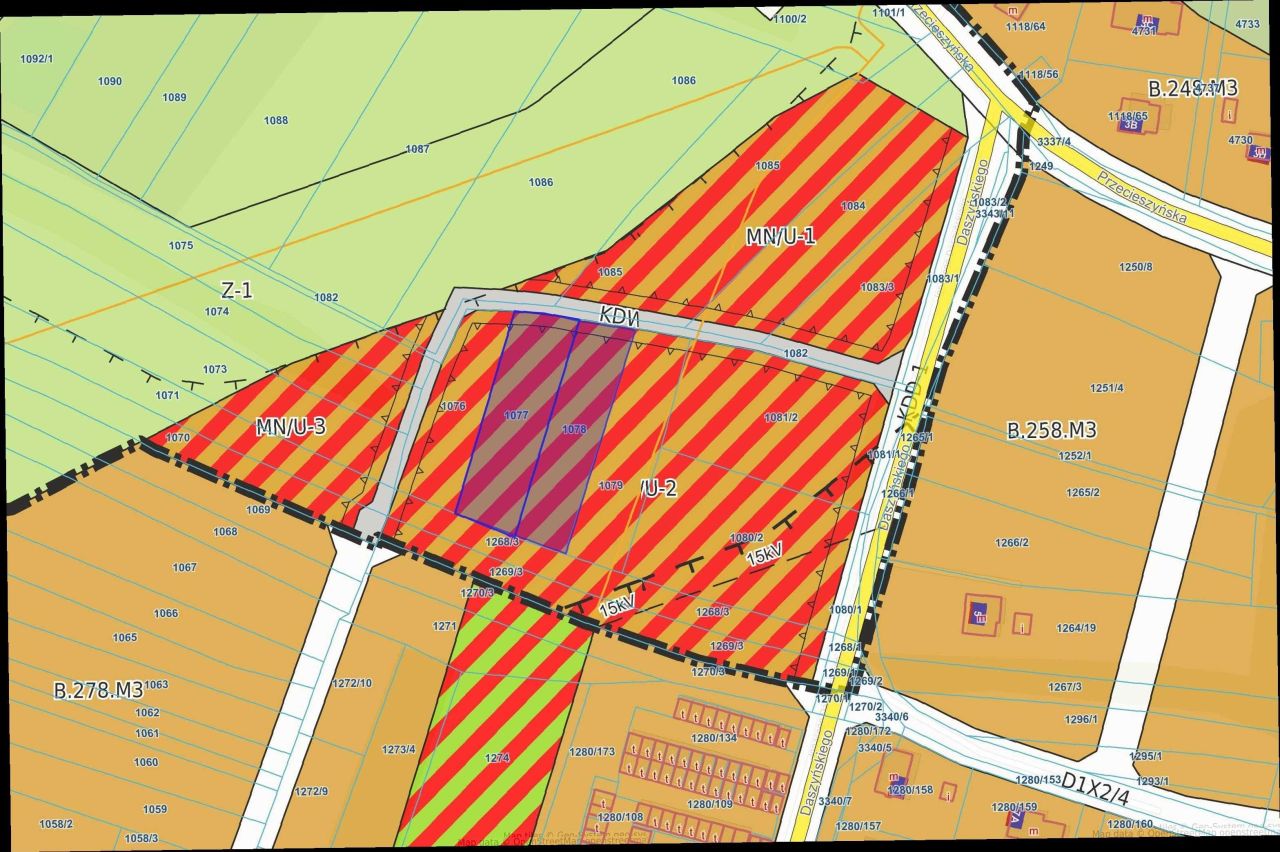The height and width of the screenshot is (852, 1280).
Task: Pick parcel 1074
Action: 217,311
